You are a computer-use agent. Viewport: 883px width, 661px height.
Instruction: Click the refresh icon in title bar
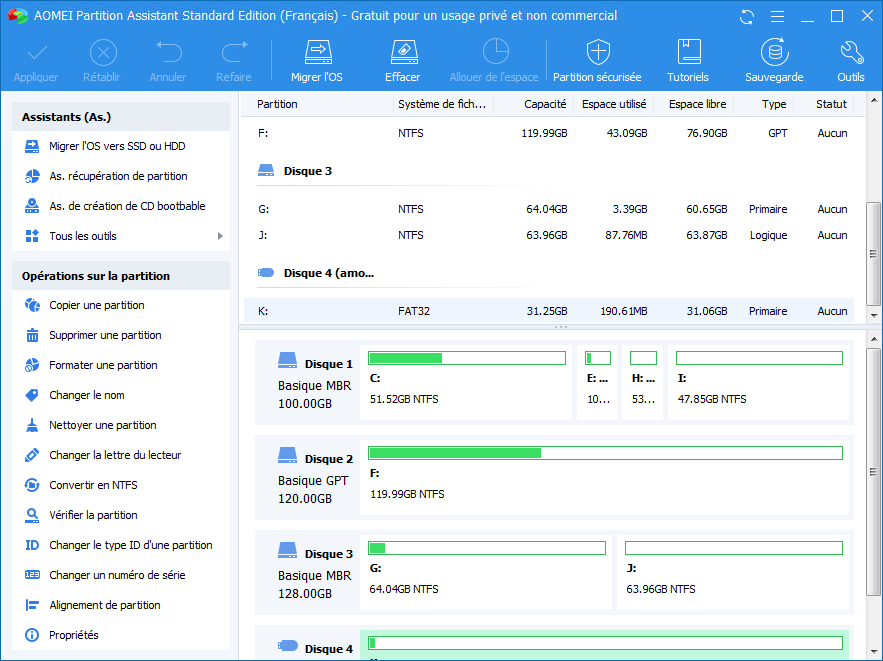pos(747,16)
